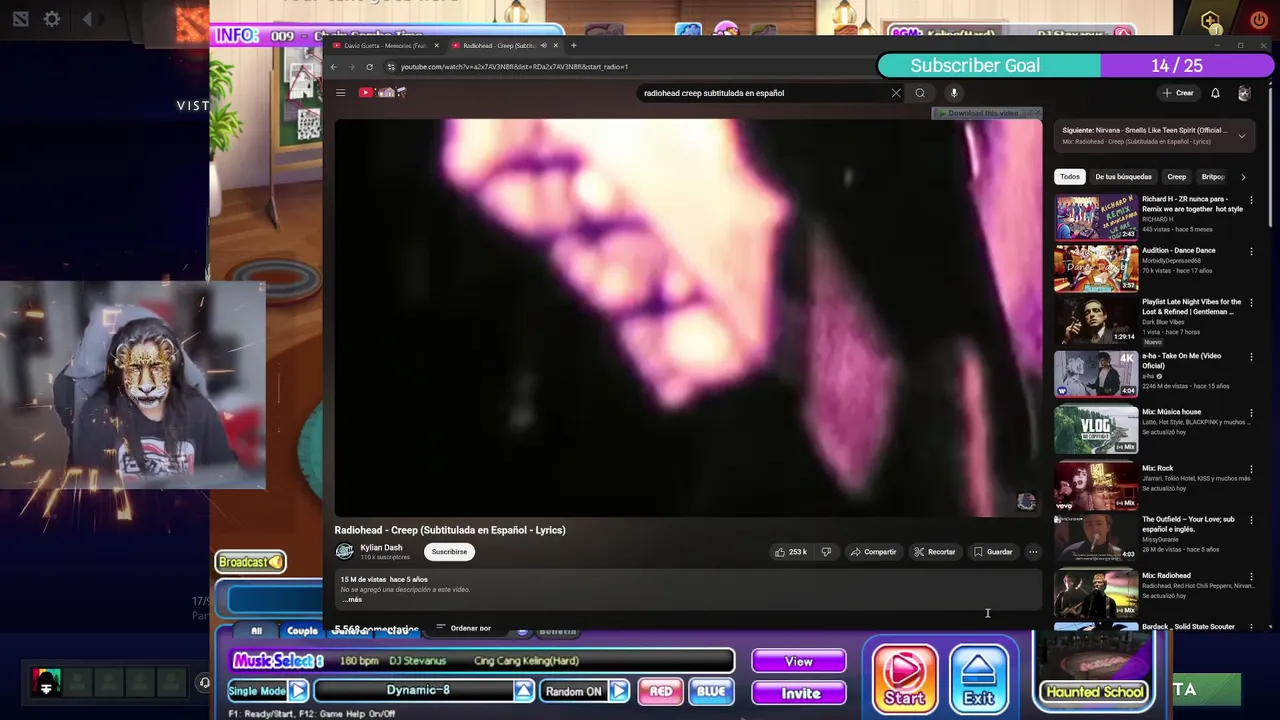Viewport: 1280px width, 720px height.
Task: Click the Invite button in game
Action: click(x=800, y=693)
